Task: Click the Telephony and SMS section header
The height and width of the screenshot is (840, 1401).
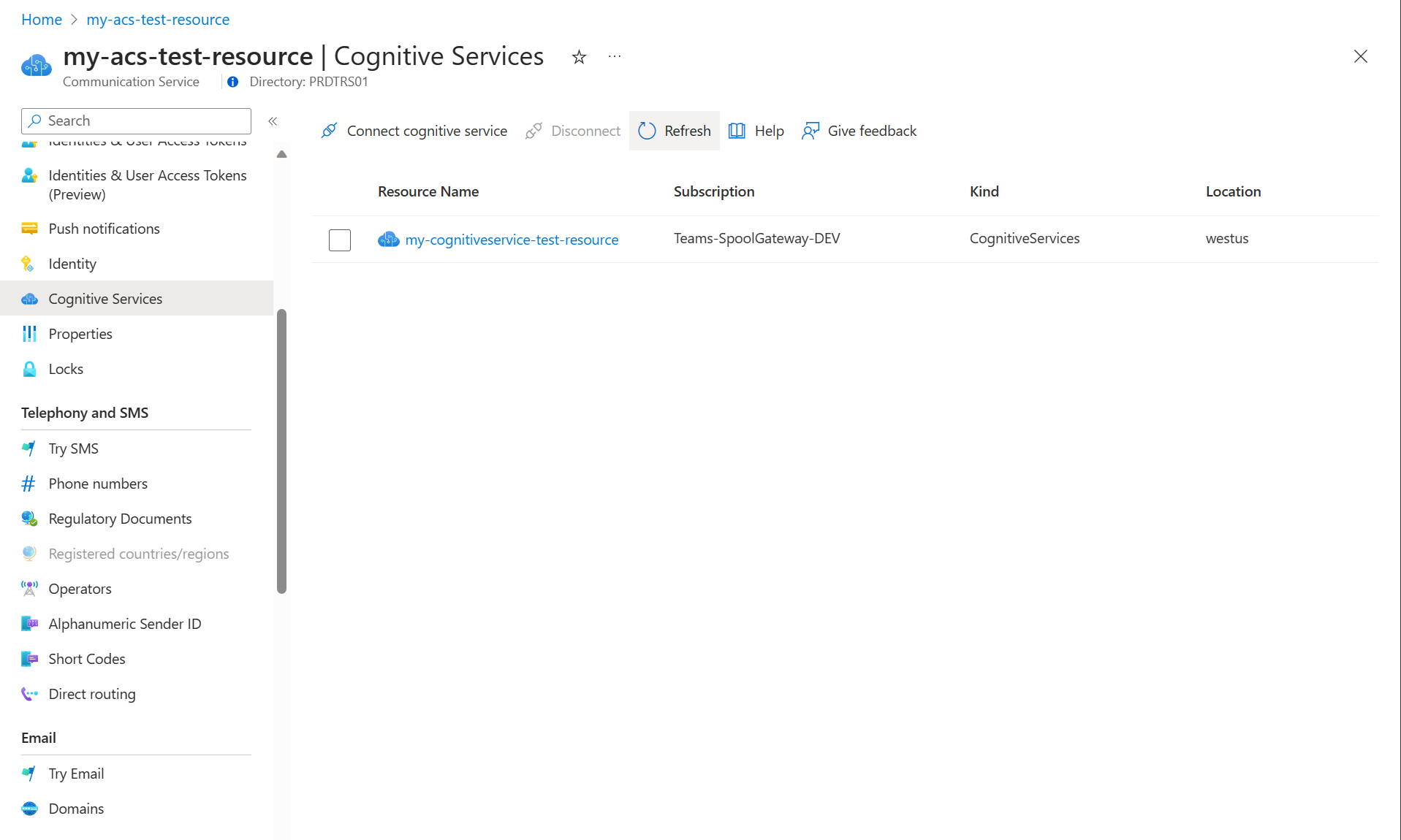Action: pyautogui.click(x=85, y=413)
